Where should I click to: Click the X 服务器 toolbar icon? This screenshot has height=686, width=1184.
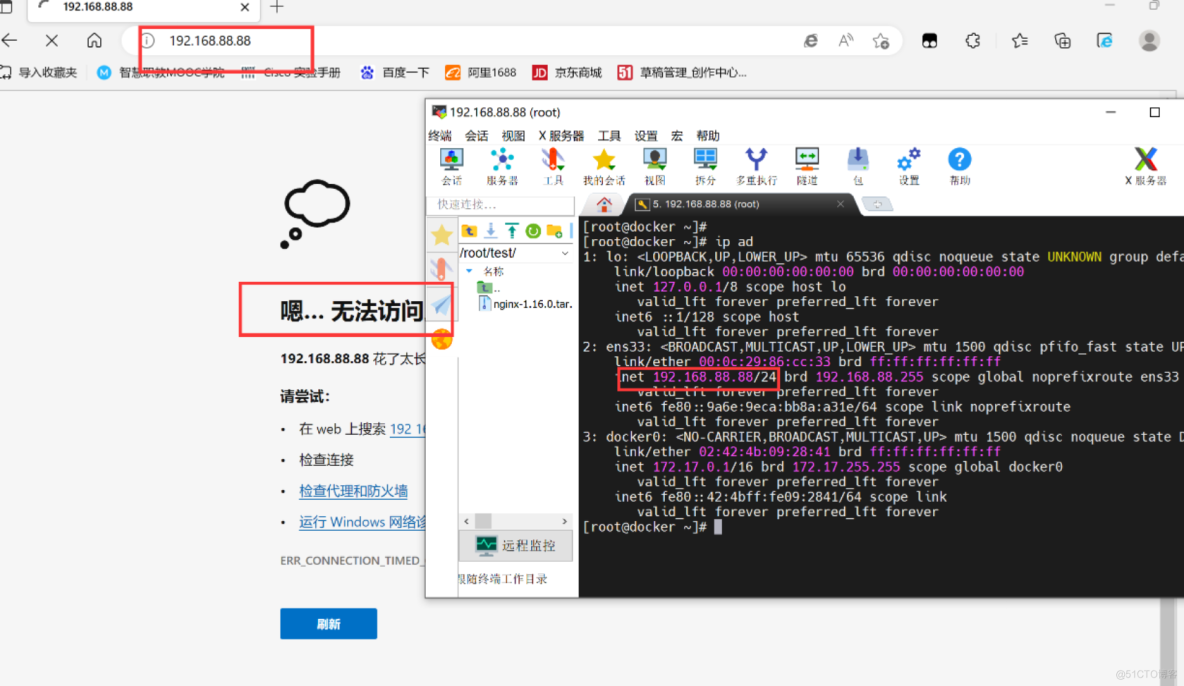click(1145, 166)
